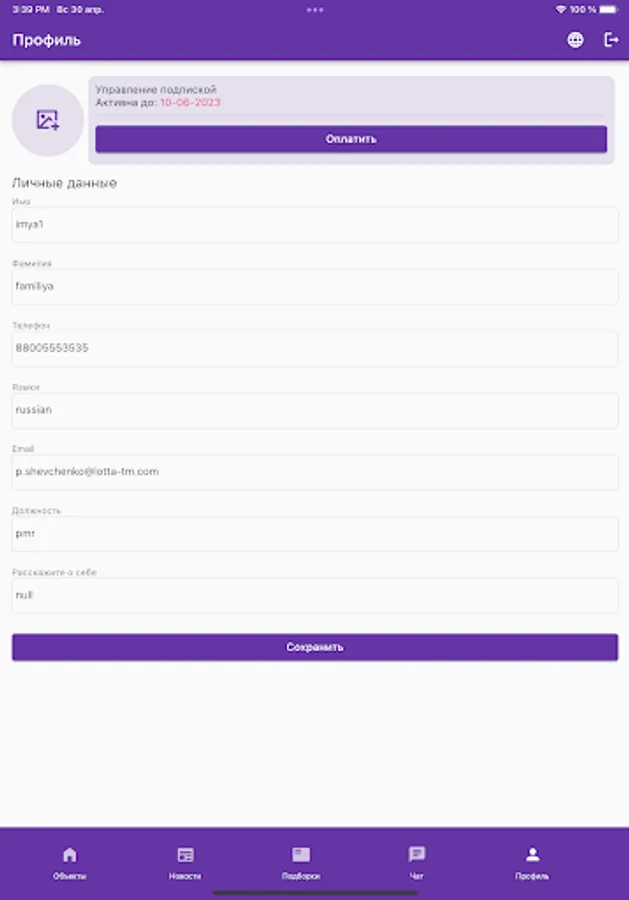This screenshot has width=629, height=900.
Task: Select the Профиль tab in bottom bar
Action: (x=532, y=863)
